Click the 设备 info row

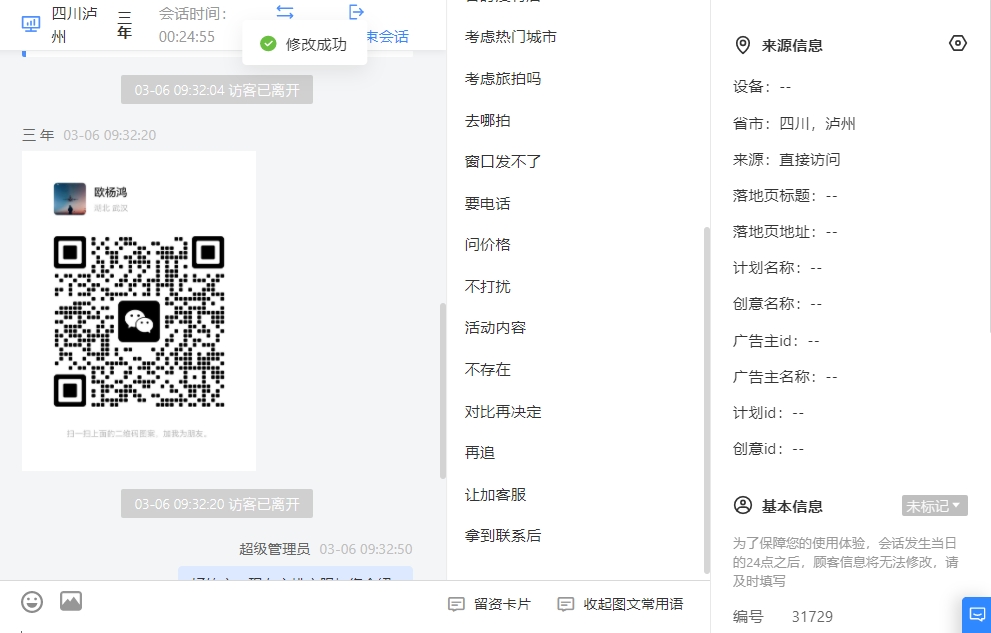pos(762,87)
